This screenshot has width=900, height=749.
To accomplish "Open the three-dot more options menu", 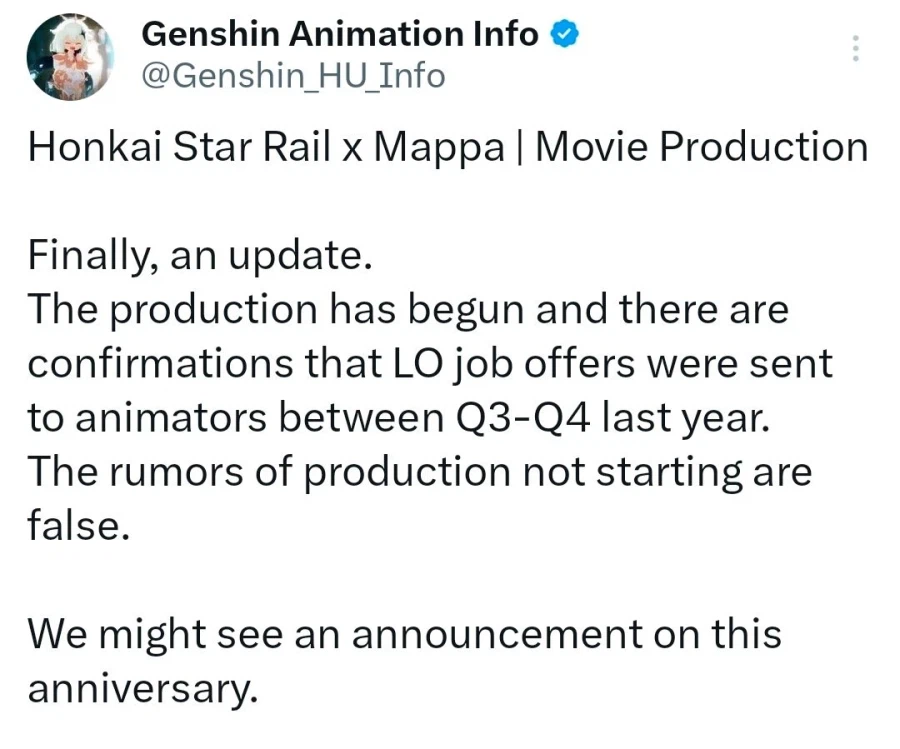I will [x=855, y=48].
